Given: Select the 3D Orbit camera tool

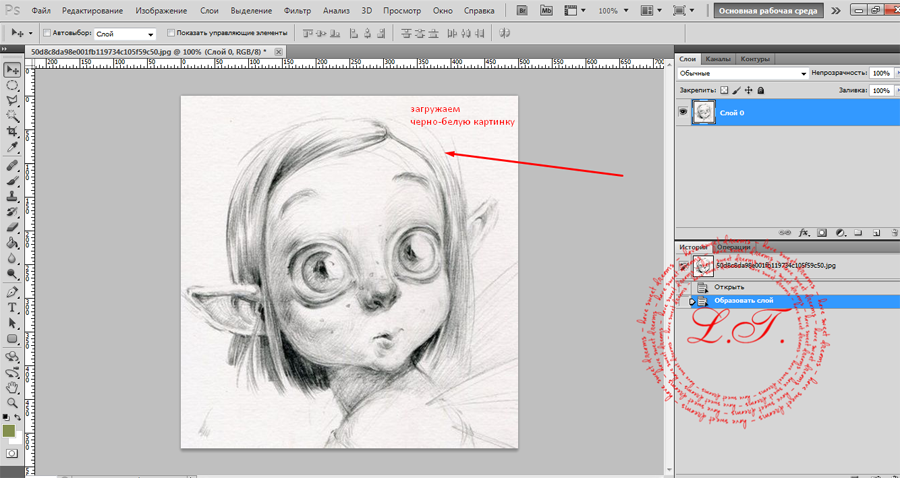Looking at the screenshot, I should [x=12, y=372].
